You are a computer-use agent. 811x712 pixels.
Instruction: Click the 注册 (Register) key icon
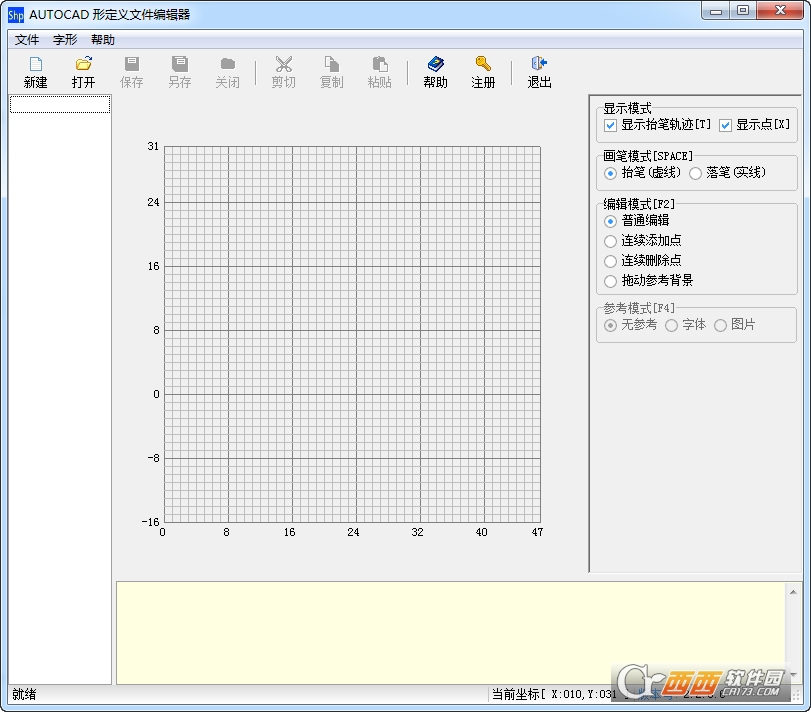point(483,65)
